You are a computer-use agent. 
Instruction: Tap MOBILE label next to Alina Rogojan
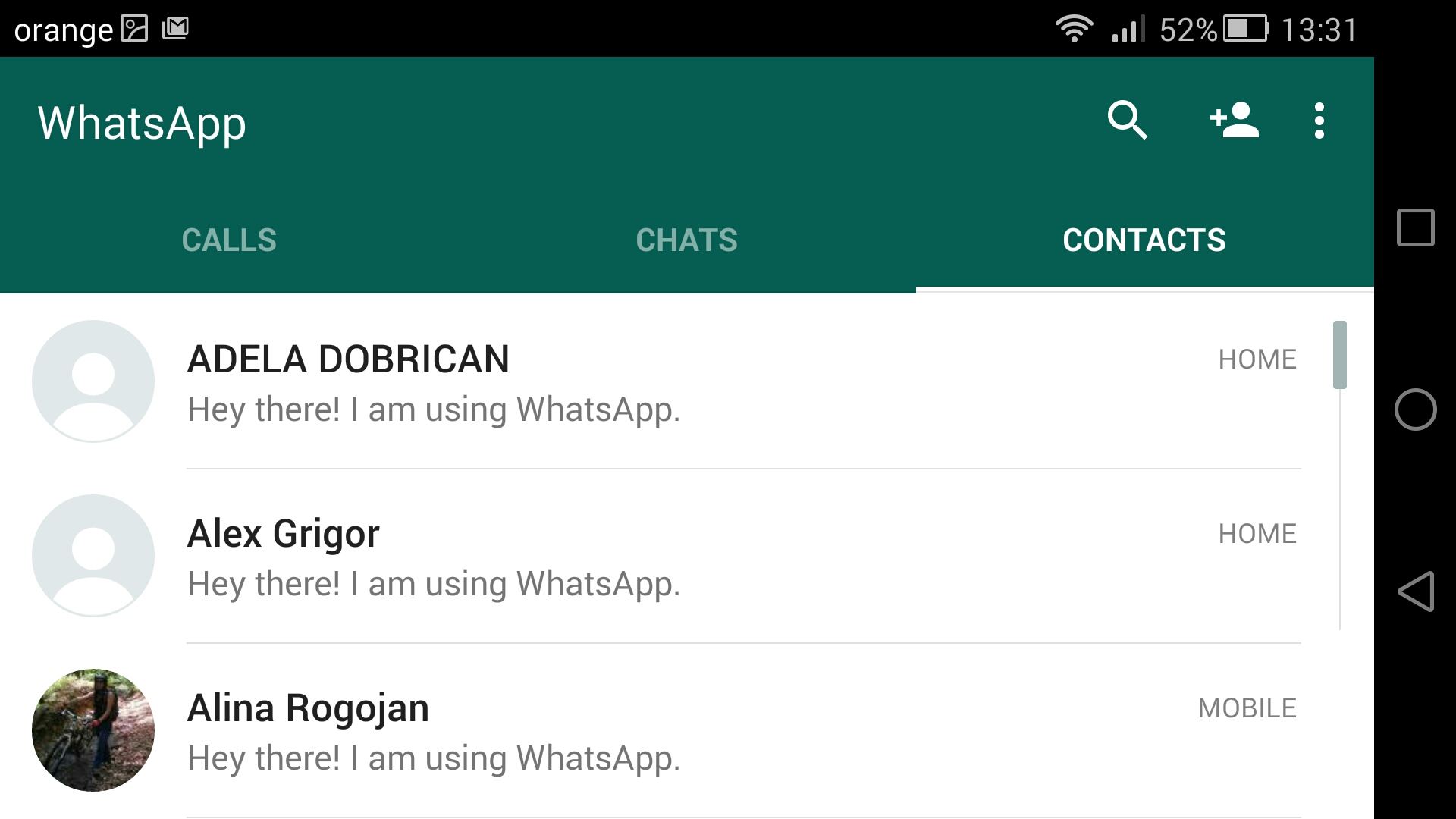(1248, 707)
